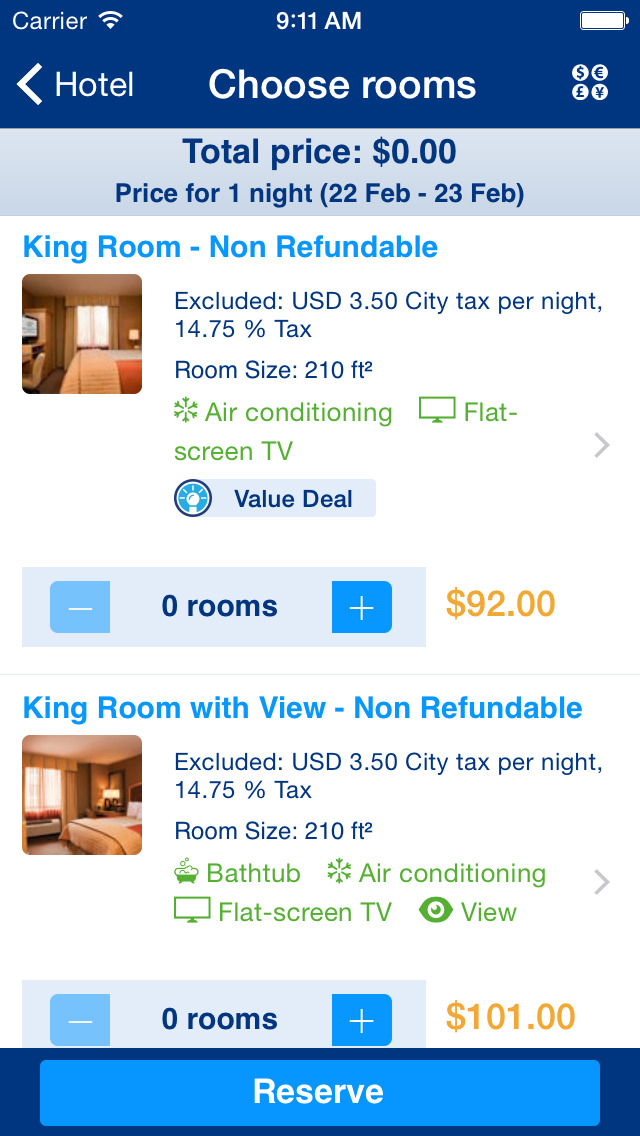
Task: Open the King Room photo thumbnail
Action: pyautogui.click(x=81, y=333)
